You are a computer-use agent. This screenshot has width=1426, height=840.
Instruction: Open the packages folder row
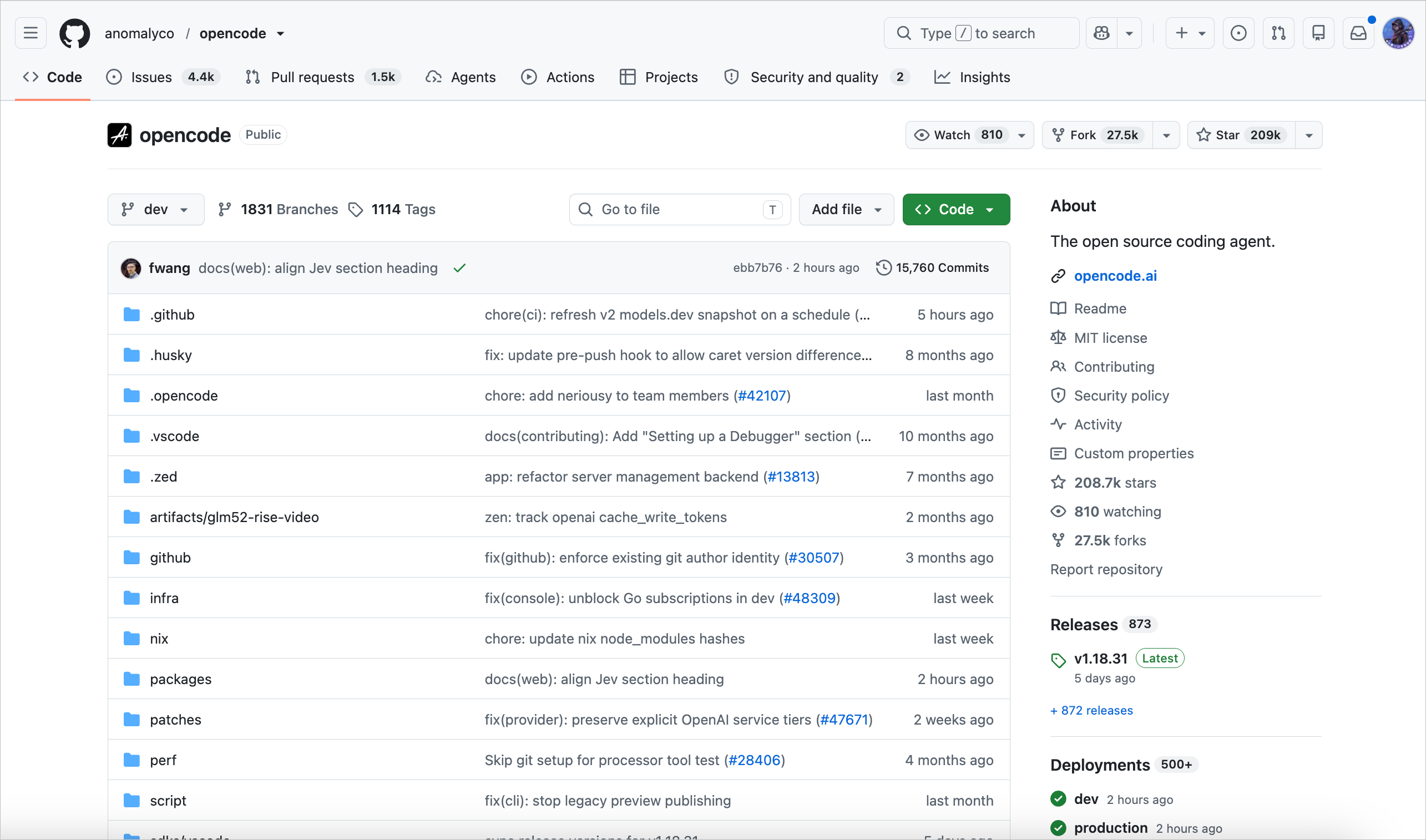(x=559, y=679)
